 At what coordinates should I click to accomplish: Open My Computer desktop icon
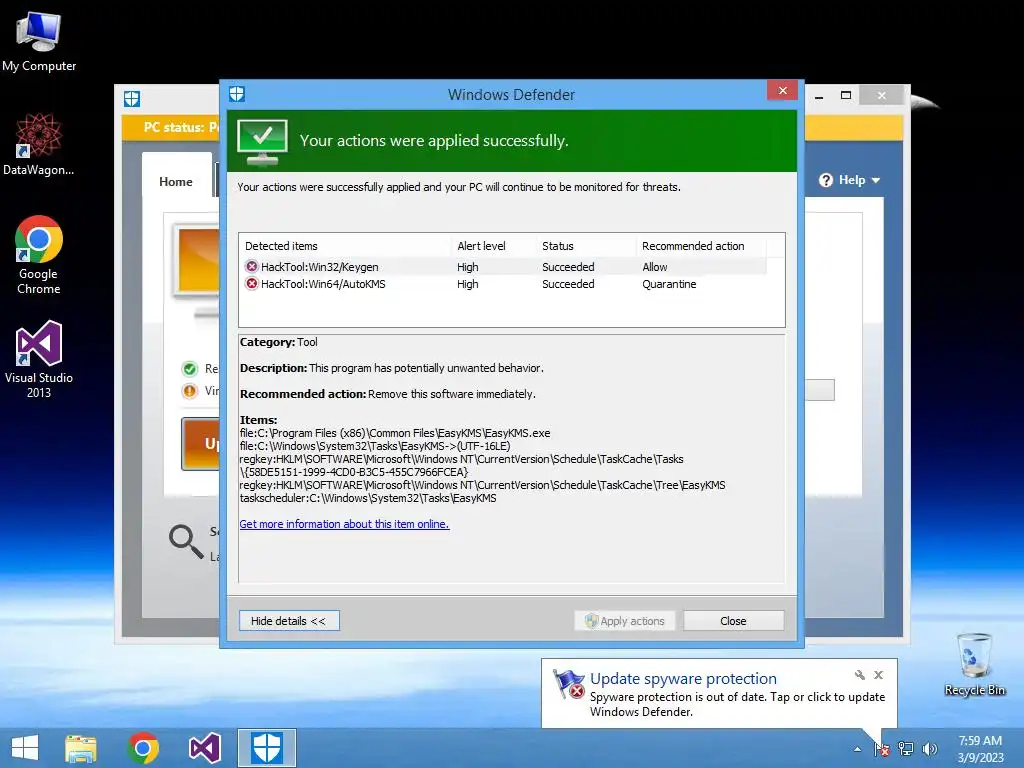coord(39,42)
